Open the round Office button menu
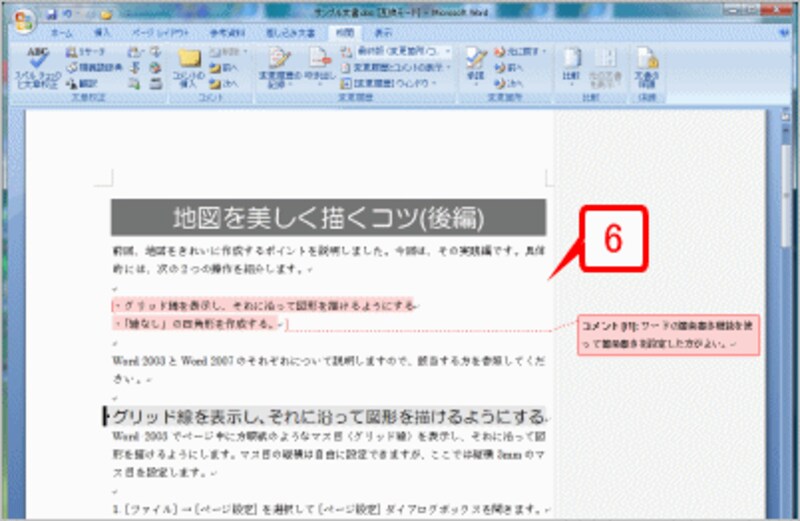Viewport: 800px width, 521px height. (x=23, y=22)
